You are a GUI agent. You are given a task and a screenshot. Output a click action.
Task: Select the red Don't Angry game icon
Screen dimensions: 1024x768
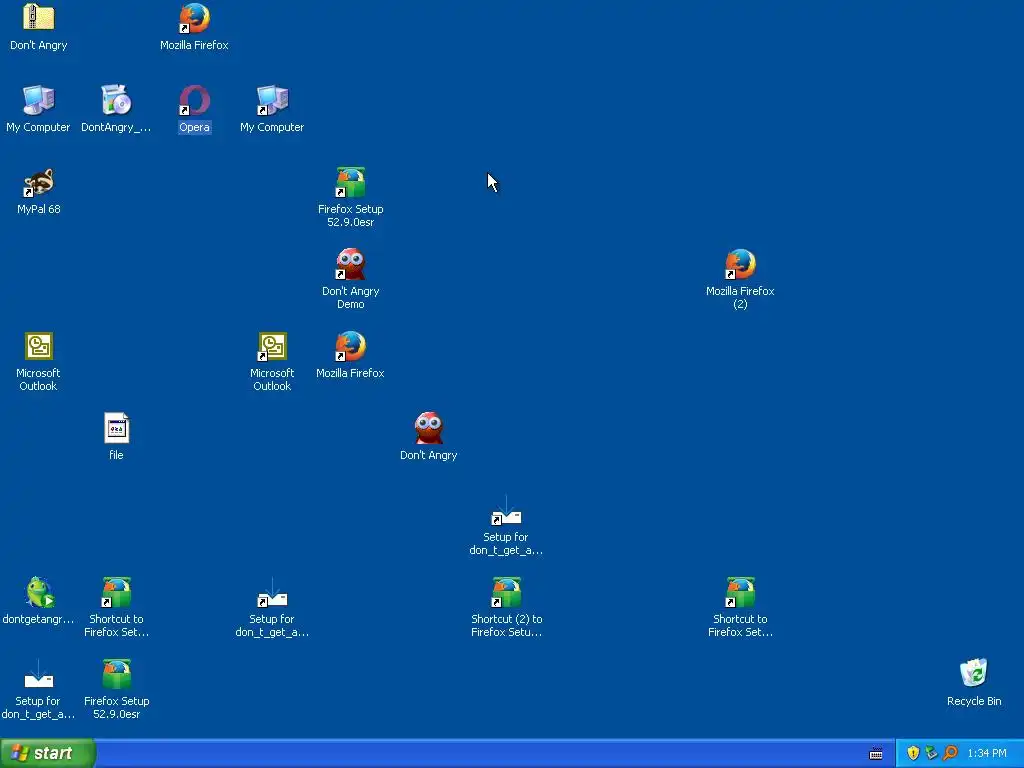428,428
